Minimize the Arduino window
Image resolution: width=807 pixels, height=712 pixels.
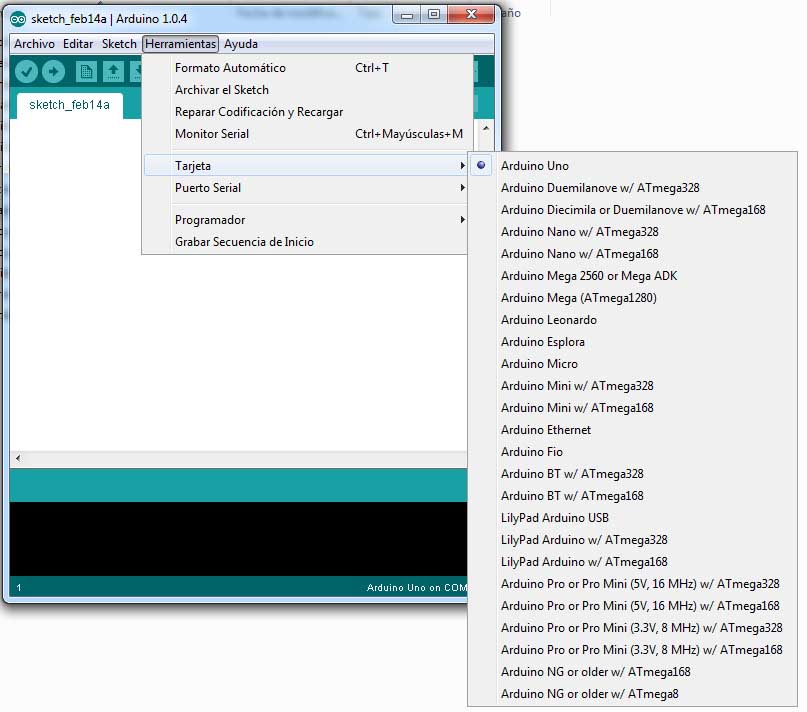point(407,15)
